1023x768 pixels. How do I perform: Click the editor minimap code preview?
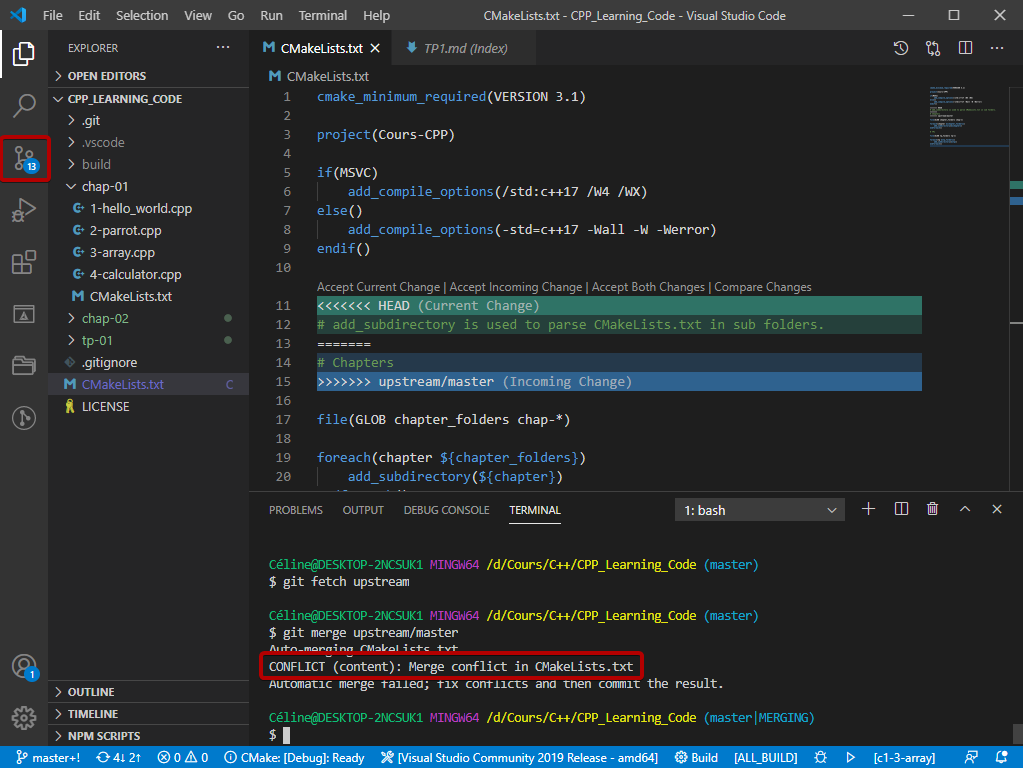click(x=968, y=116)
